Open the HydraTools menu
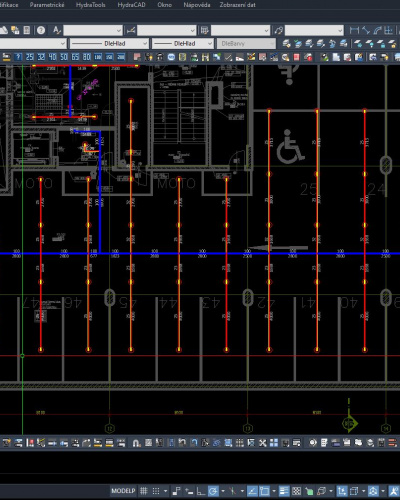Image resolution: width=400 pixels, height=500 pixels. (90, 5)
